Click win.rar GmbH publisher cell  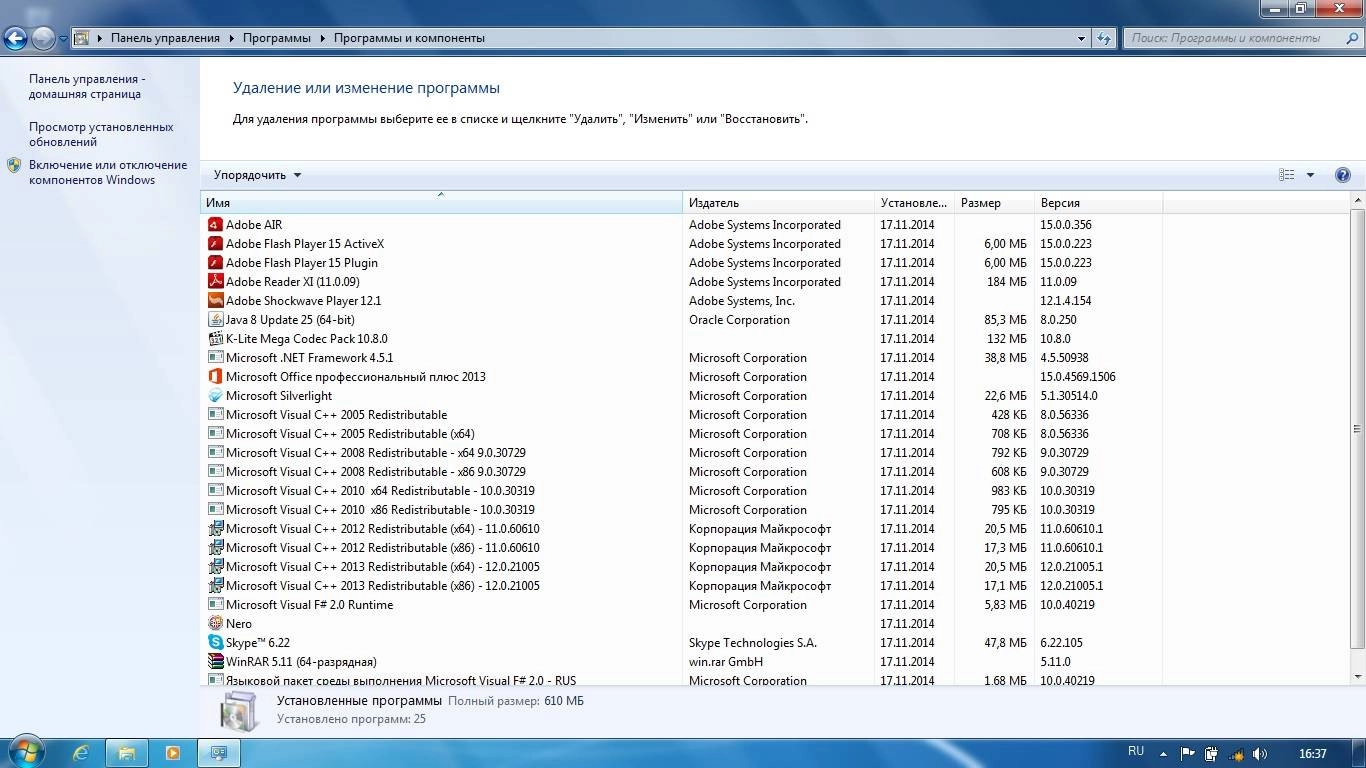click(726, 662)
